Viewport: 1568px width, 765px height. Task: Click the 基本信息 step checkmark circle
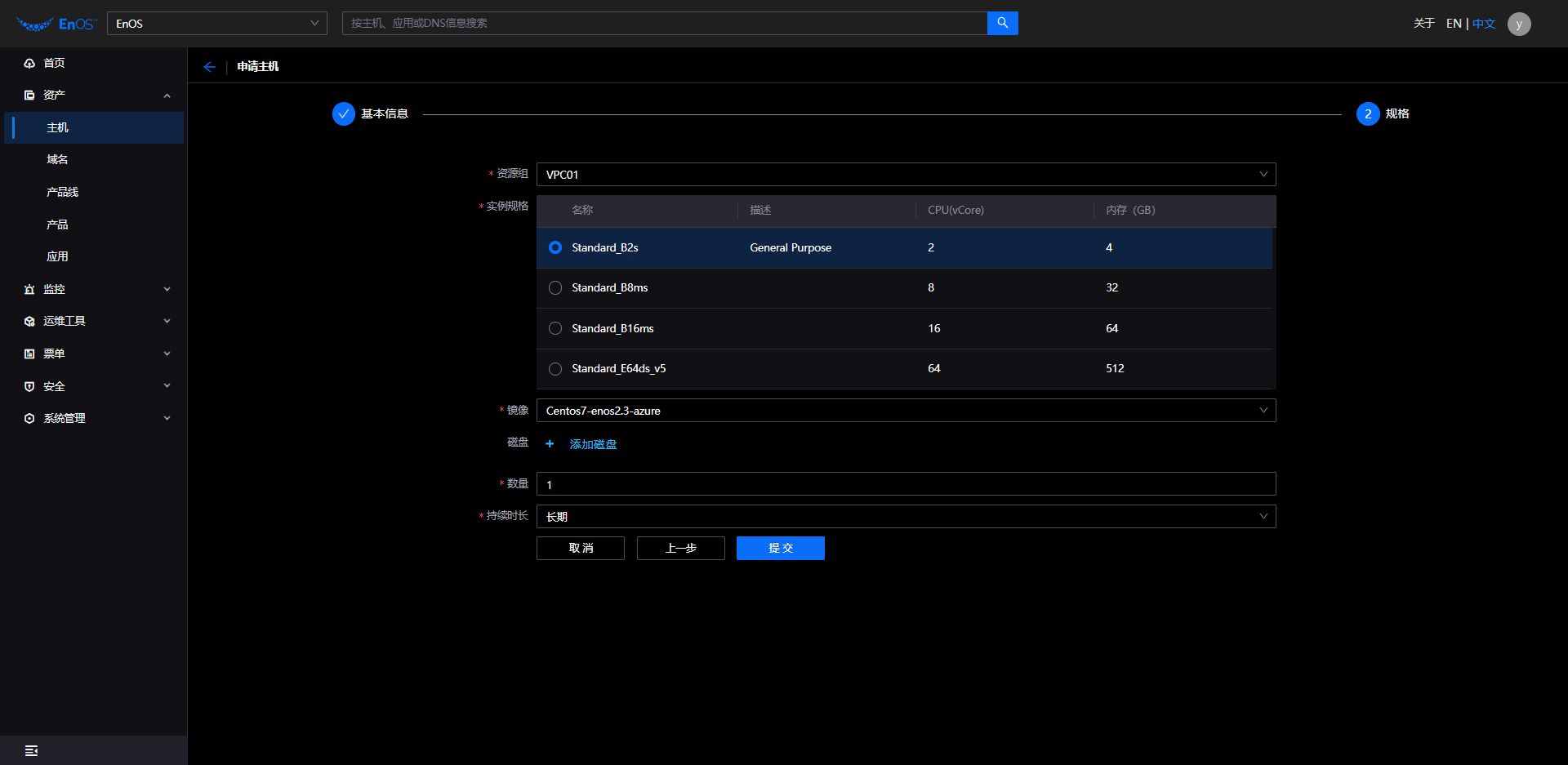click(344, 114)
